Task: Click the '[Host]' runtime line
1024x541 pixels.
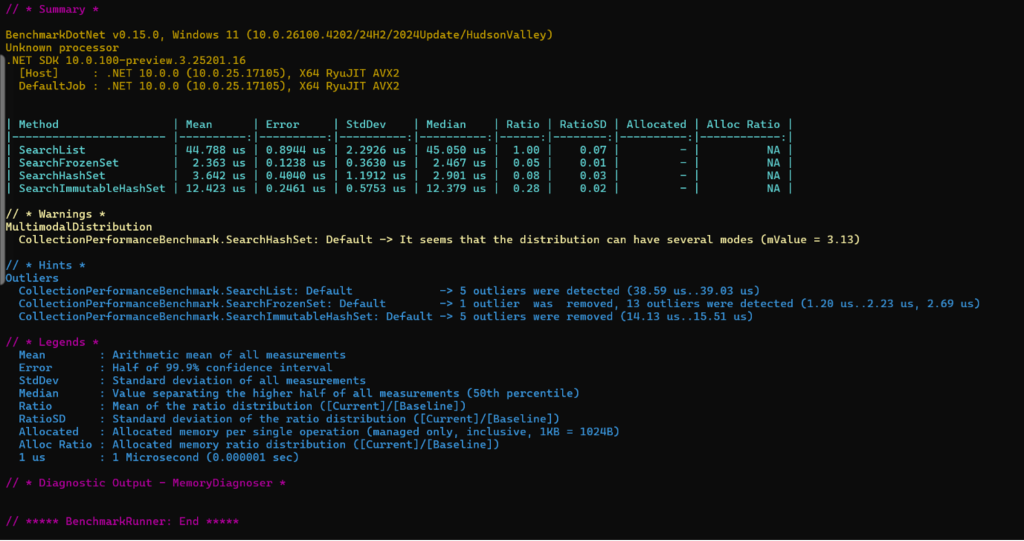Action: pyautogui.click(x=209, y=73)
